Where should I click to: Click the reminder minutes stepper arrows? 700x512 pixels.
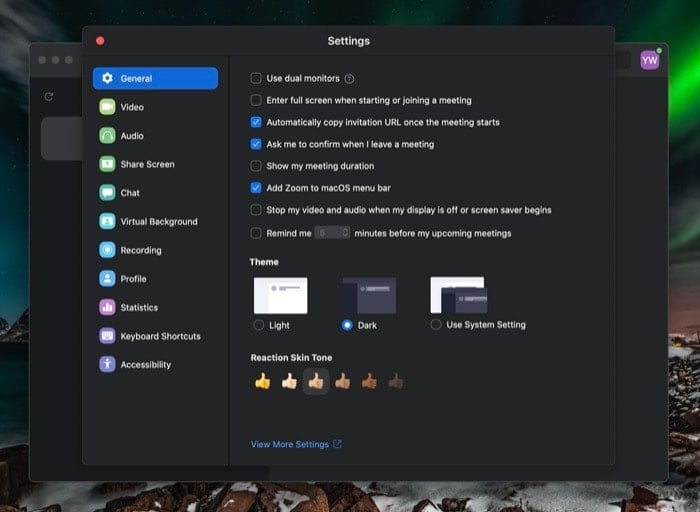click(x=345, y=233)
